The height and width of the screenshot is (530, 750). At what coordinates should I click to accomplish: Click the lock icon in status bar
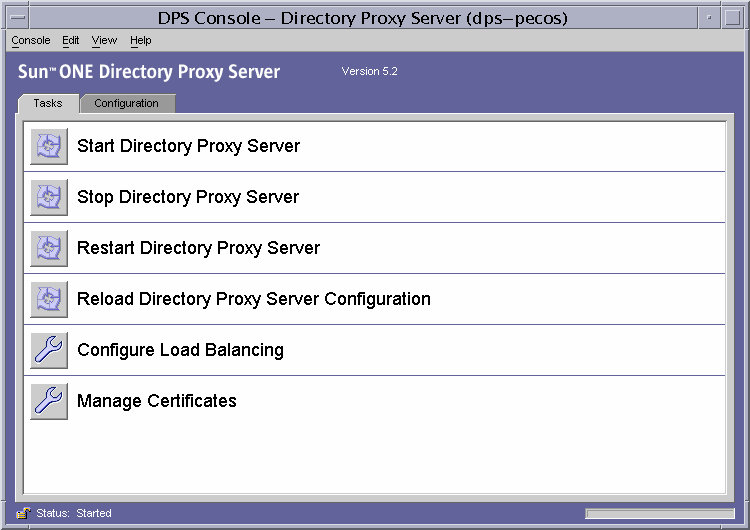point(23,513)
